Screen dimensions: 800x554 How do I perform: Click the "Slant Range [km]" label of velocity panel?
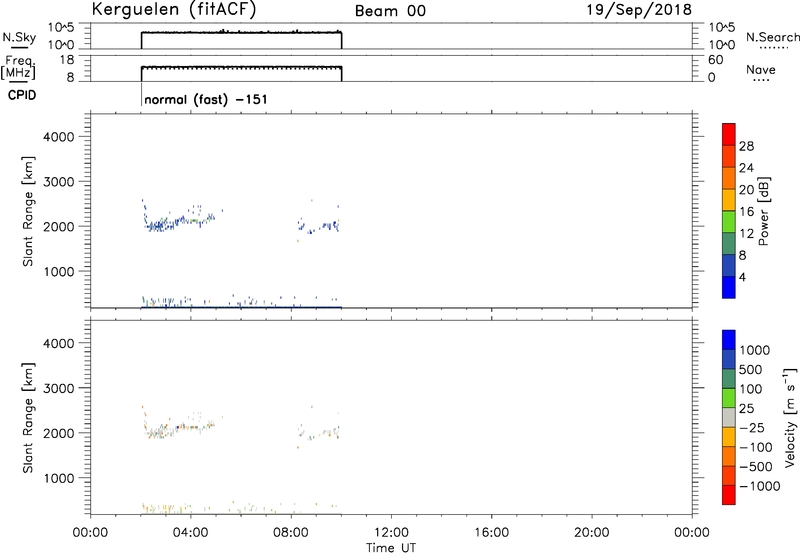pos(28,418)
